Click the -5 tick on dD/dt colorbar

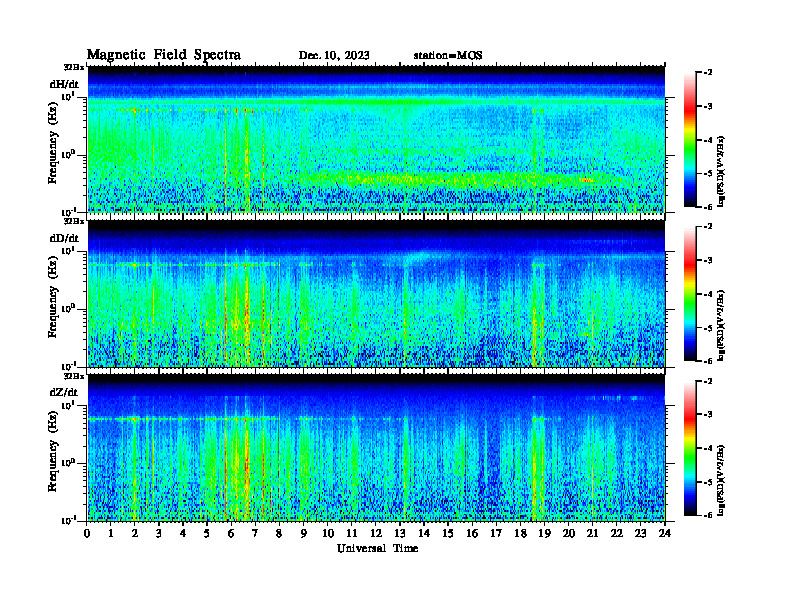point(708,328)
